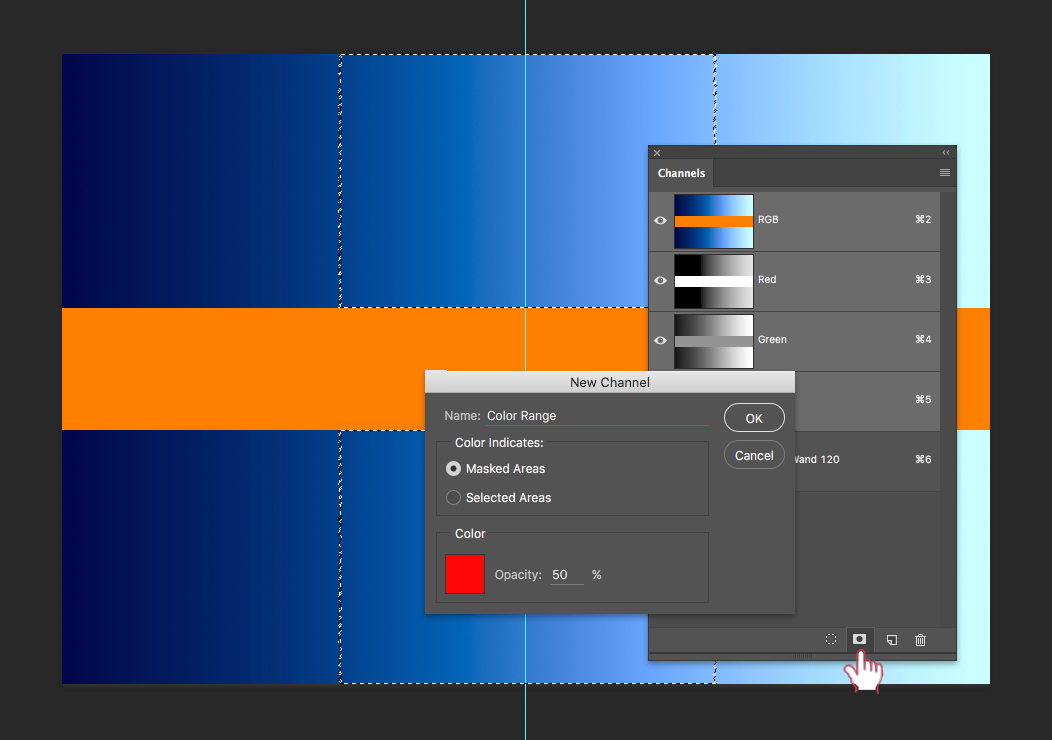Toggle visibility of the Red channel
Viewport: 1052px width, 740px height.
click(660, 280)
